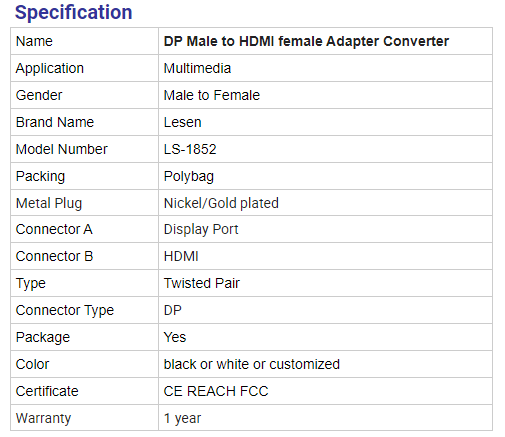Click the Yes package value
505x437 pixels.
[x=175, y=337]
